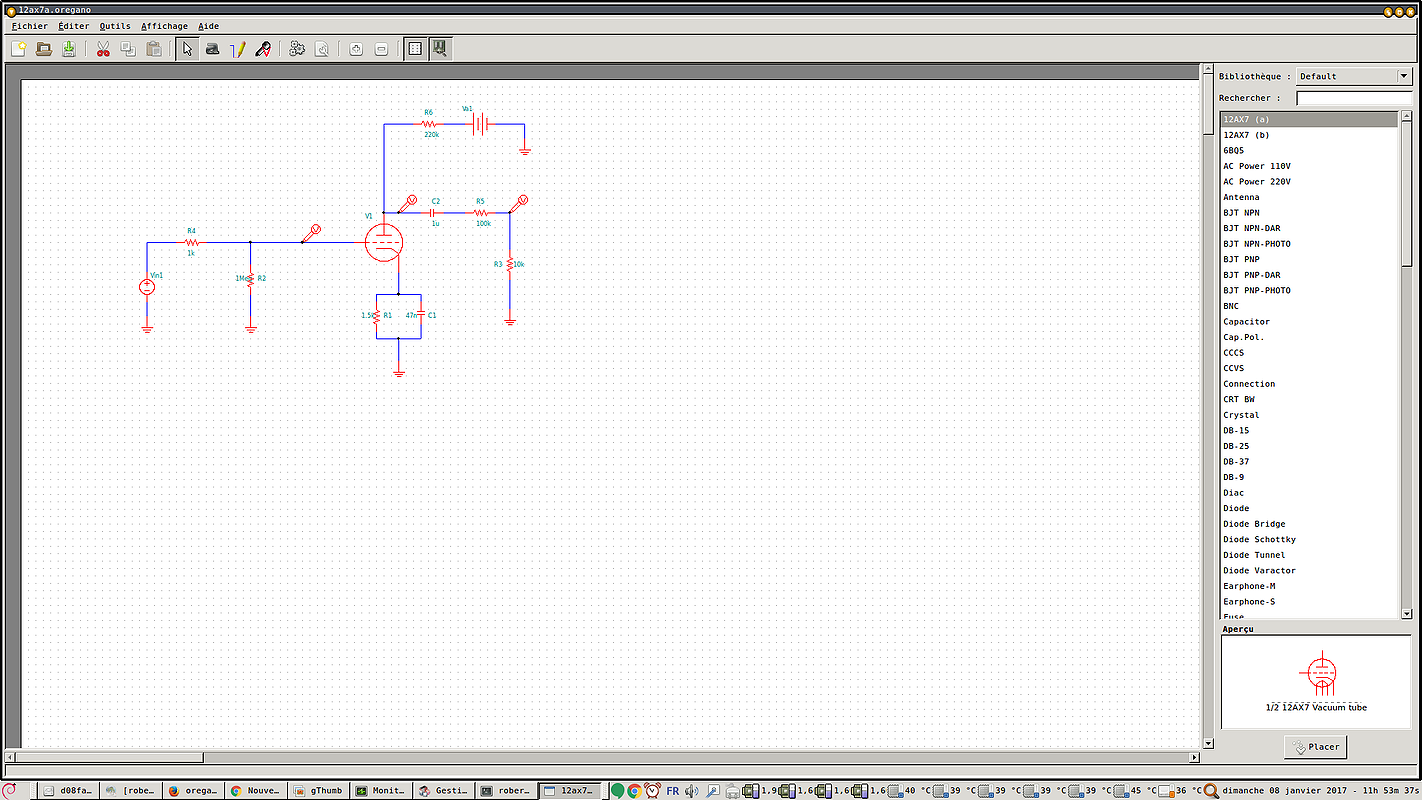1422x800 pixels.
Task: Select the C1 47n capacitor
Action: pos(420,315)
